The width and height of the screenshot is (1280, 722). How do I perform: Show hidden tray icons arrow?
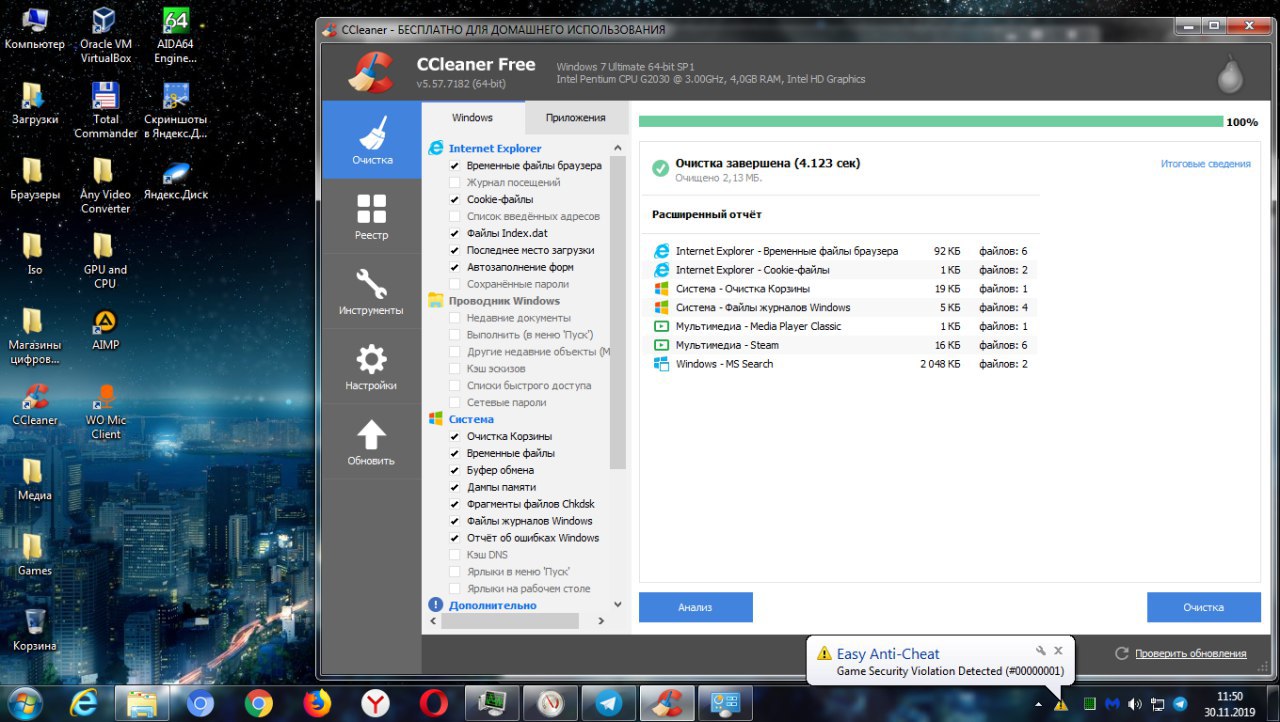coord(1037,704)
